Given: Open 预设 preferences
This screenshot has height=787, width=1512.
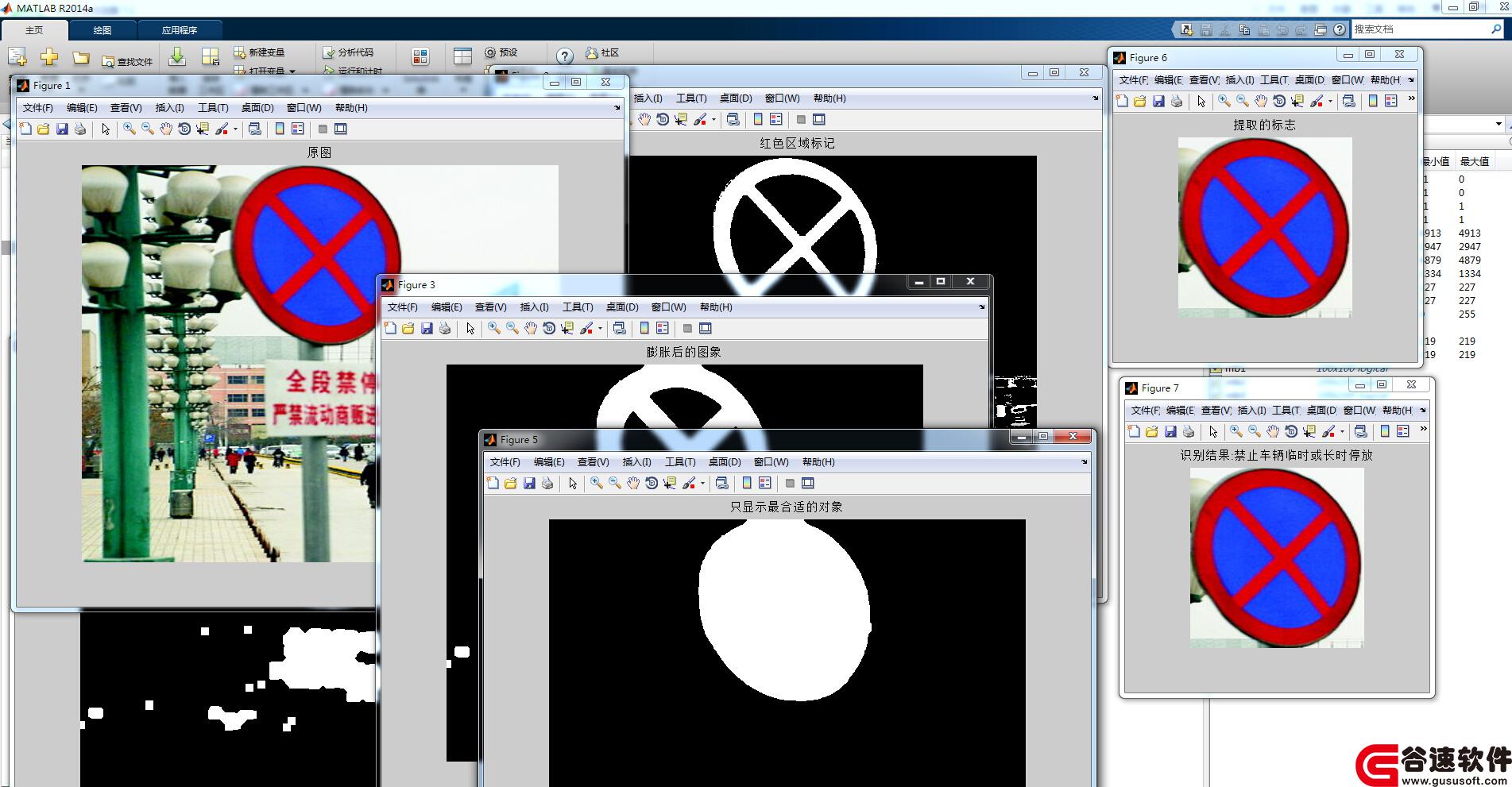Looking at the screenshot, I should pyautogui.click(x=501, y=52).
